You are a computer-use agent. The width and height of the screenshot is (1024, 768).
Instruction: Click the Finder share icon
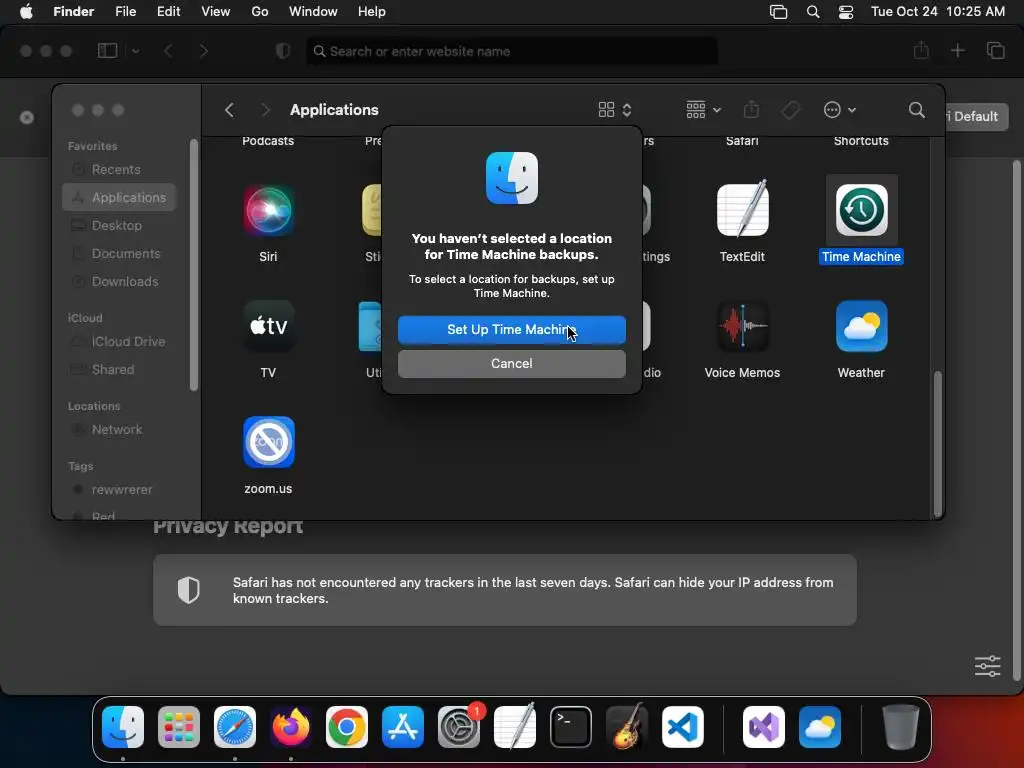click(x=751, y=110)
